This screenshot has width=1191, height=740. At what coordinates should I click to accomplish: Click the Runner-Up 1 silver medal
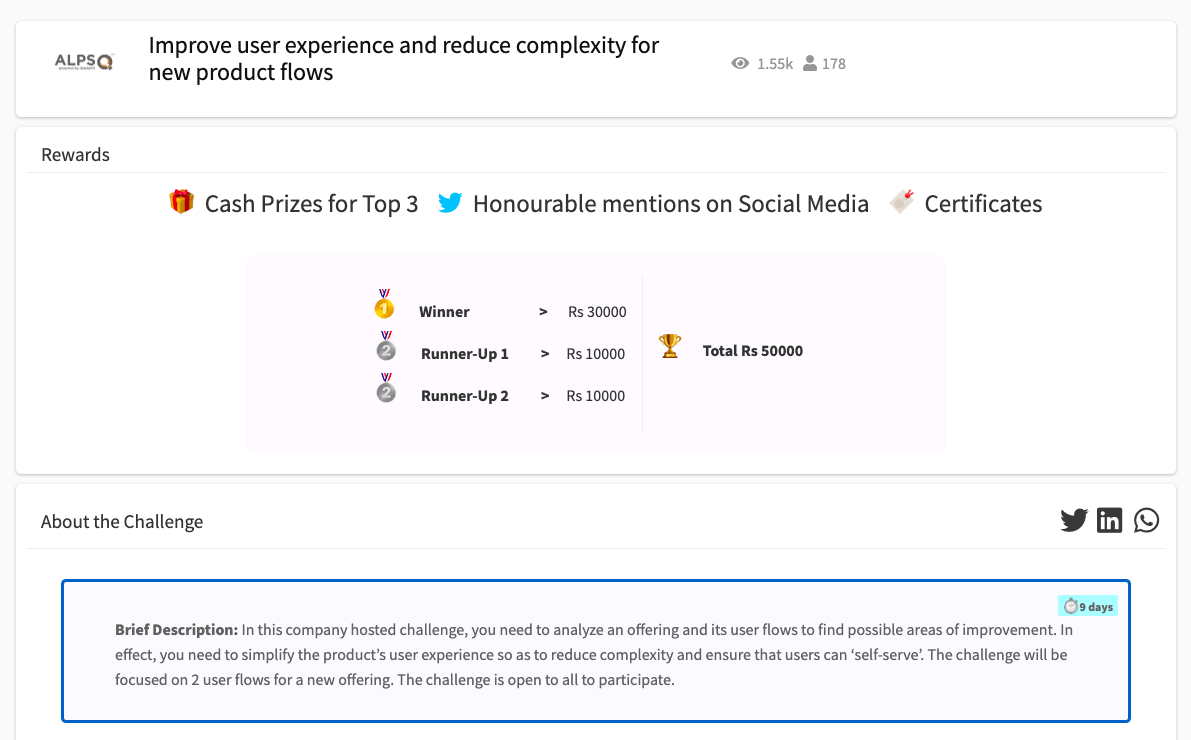pos(386,347)
